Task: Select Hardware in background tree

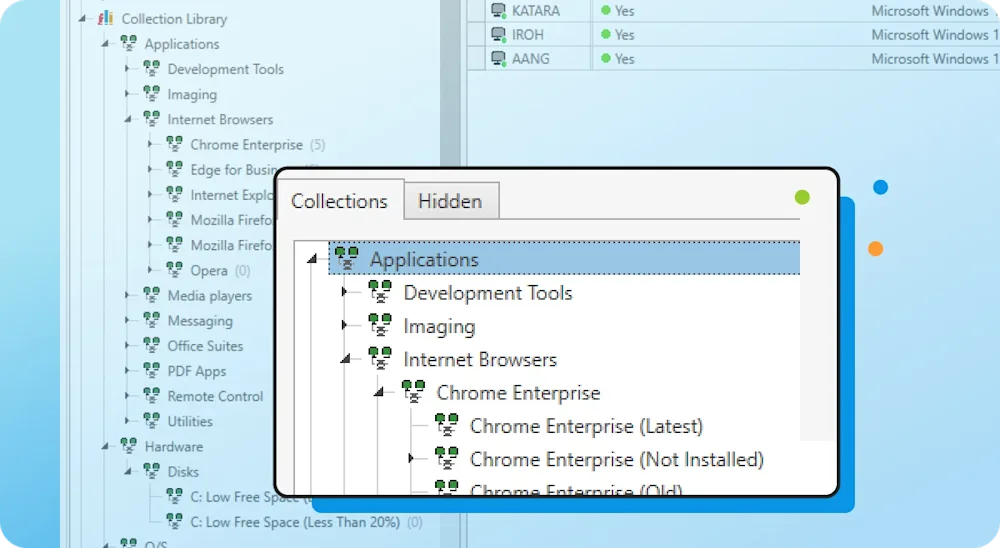Action: 173,447
